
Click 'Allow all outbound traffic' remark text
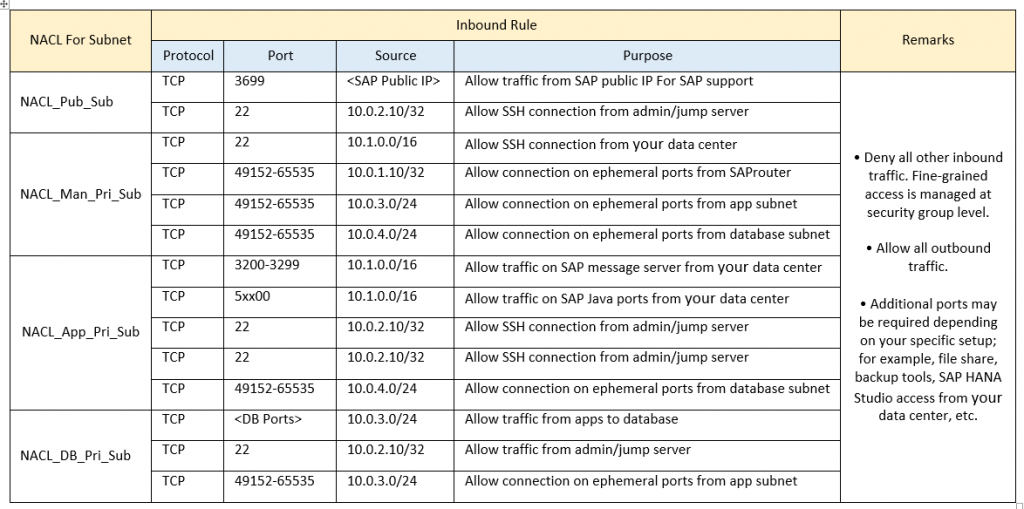point(928,257)
